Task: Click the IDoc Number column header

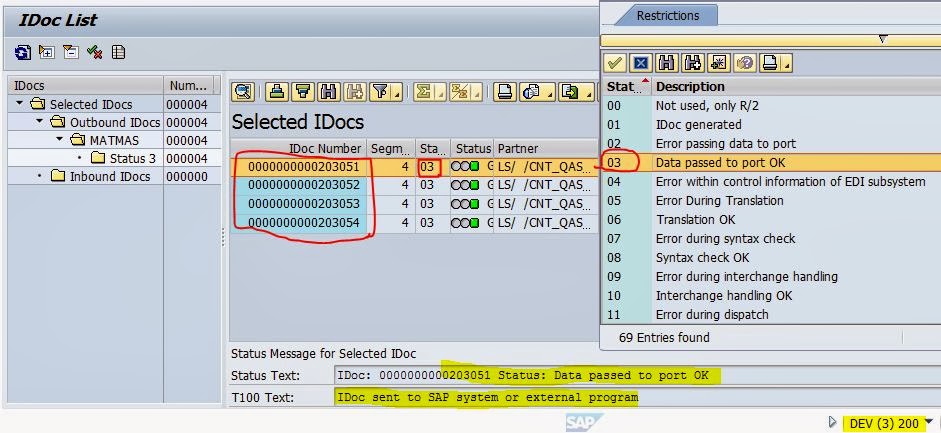Action: [299, 148]
